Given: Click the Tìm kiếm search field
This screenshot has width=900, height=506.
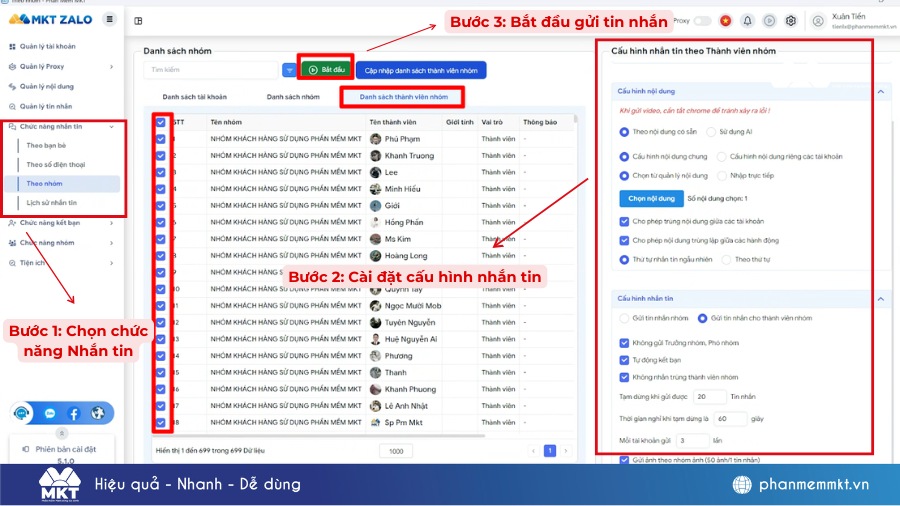Looking at the screenshot, I should coord(211,70).
